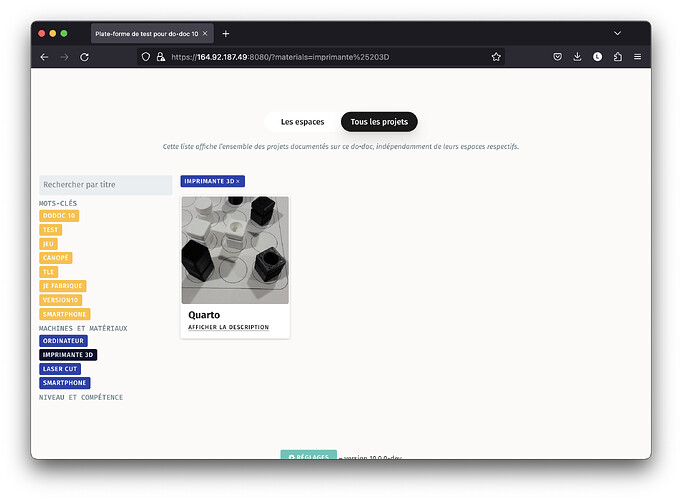Open a new tab with the plus icon
Viewport: 682px width, 500px height.
point(226,33)
